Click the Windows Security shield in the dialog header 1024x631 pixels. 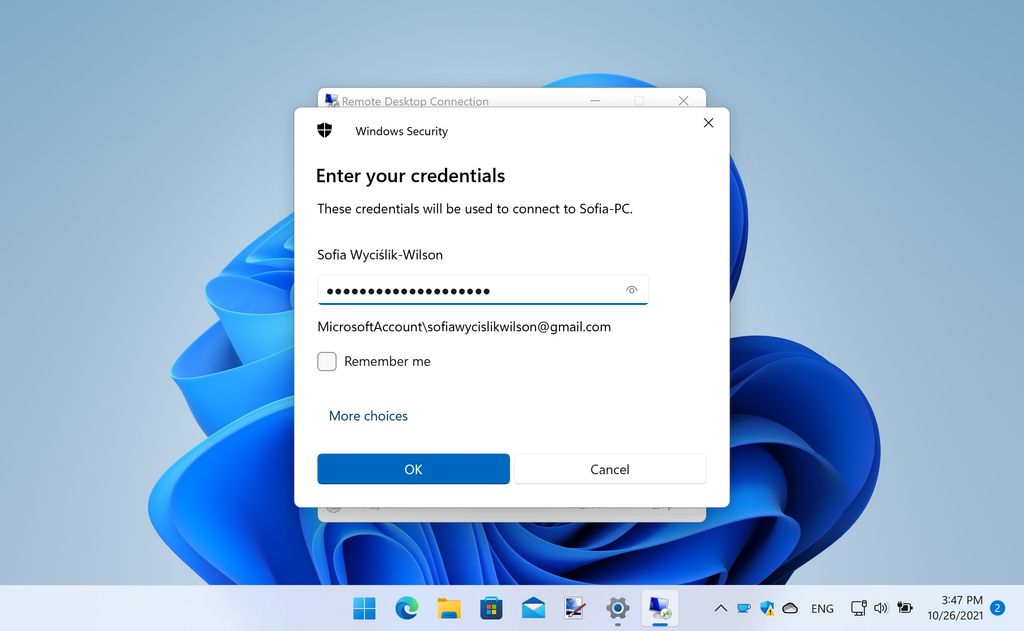(x=324, y=129)
